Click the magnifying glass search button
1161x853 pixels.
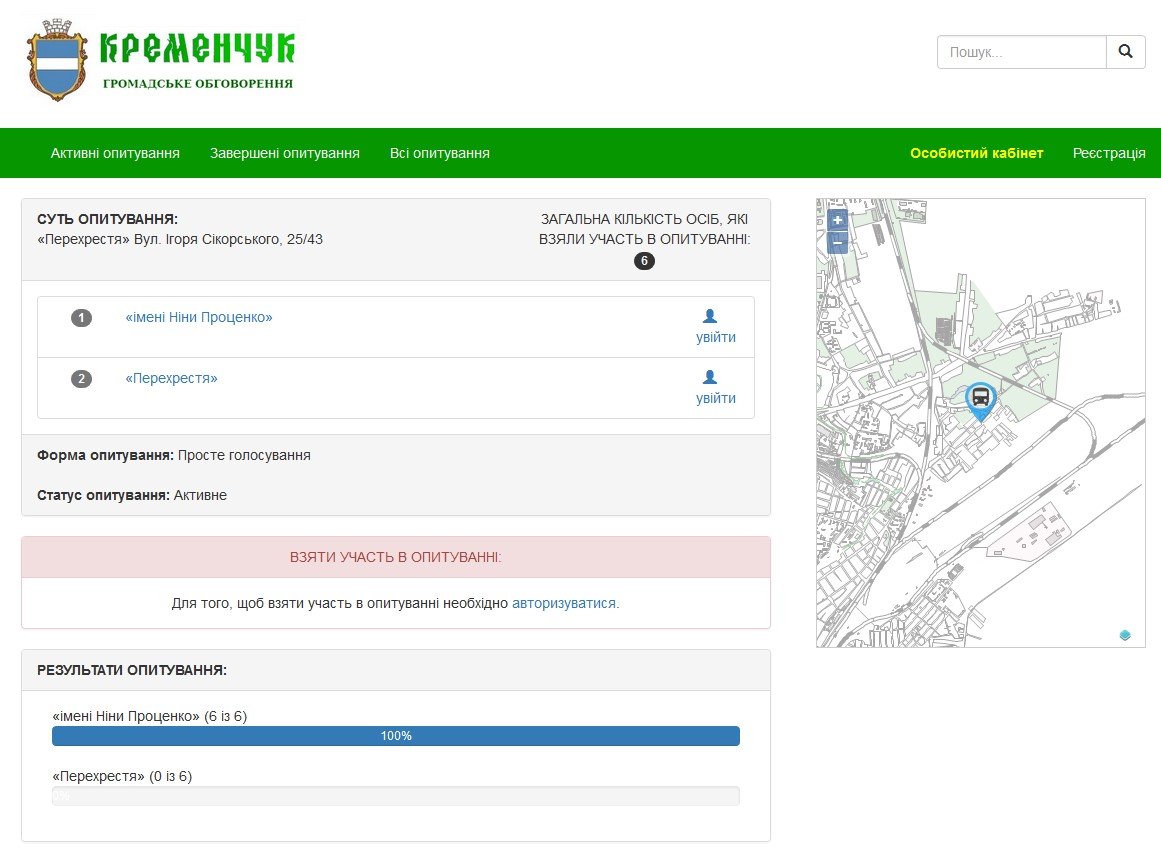[x=1125, y=52]
